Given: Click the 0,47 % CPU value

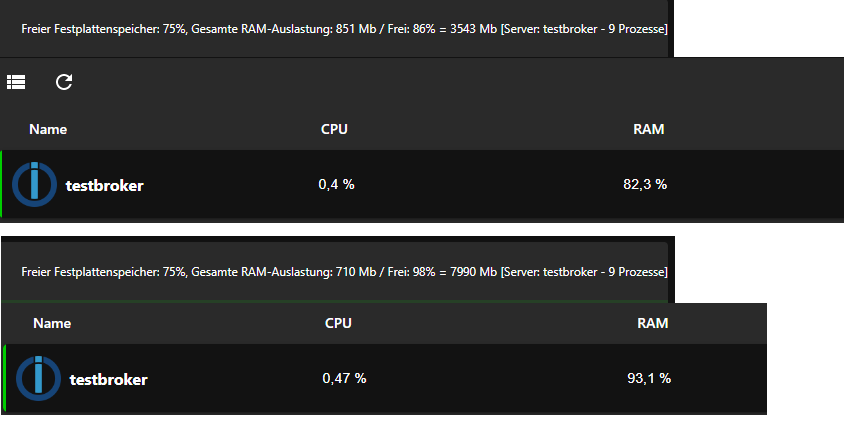Looking at the screenshot, I should coord(344,378).
